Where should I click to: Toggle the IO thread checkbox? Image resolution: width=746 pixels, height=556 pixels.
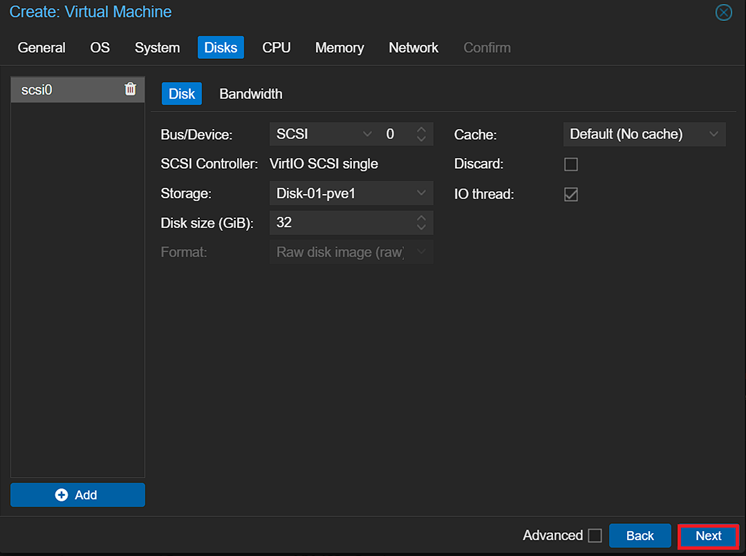(571, 194)
